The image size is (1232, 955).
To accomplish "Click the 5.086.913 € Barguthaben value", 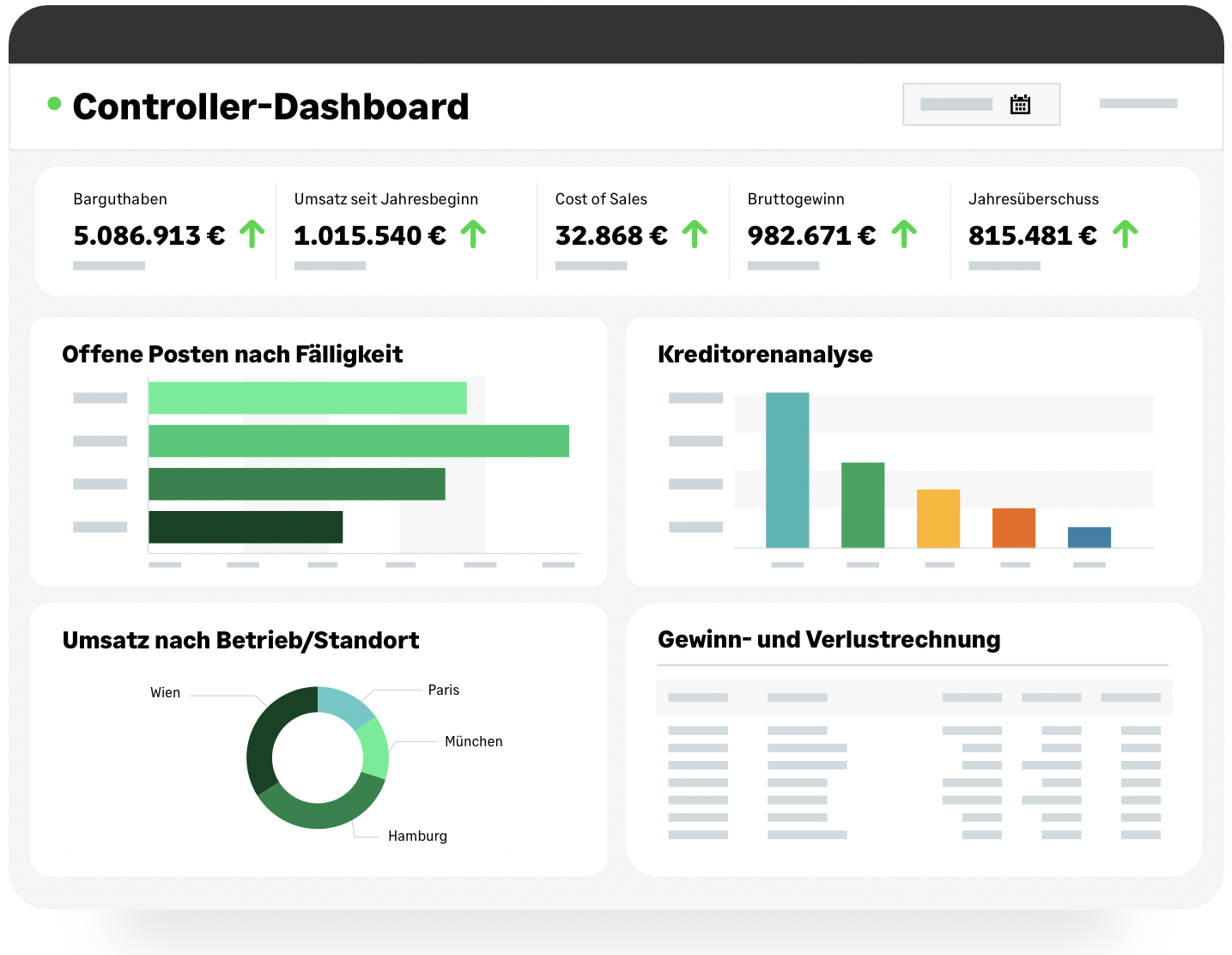I will point(149,235).
